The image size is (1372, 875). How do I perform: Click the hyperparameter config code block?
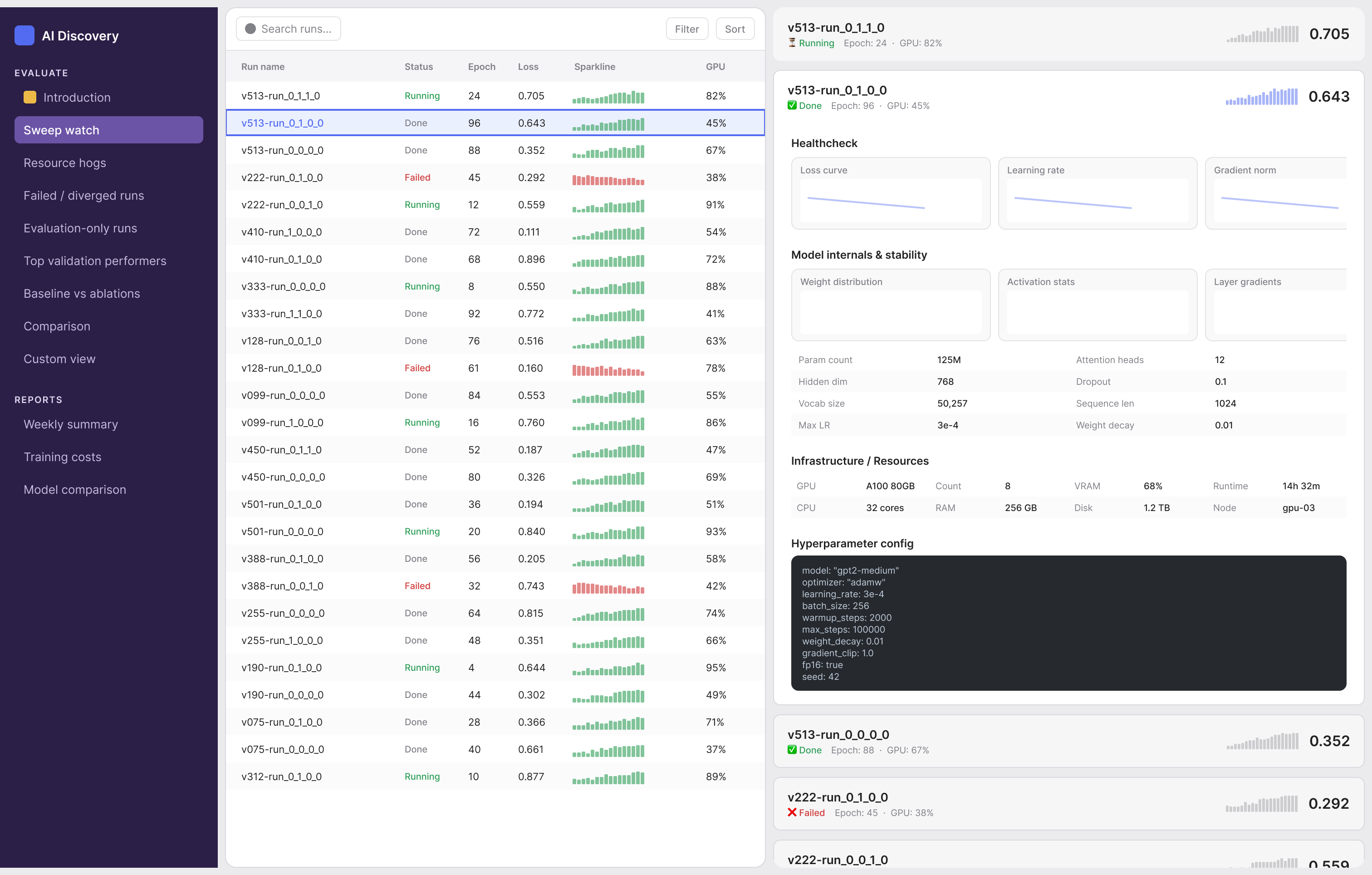click(1068, 623)
